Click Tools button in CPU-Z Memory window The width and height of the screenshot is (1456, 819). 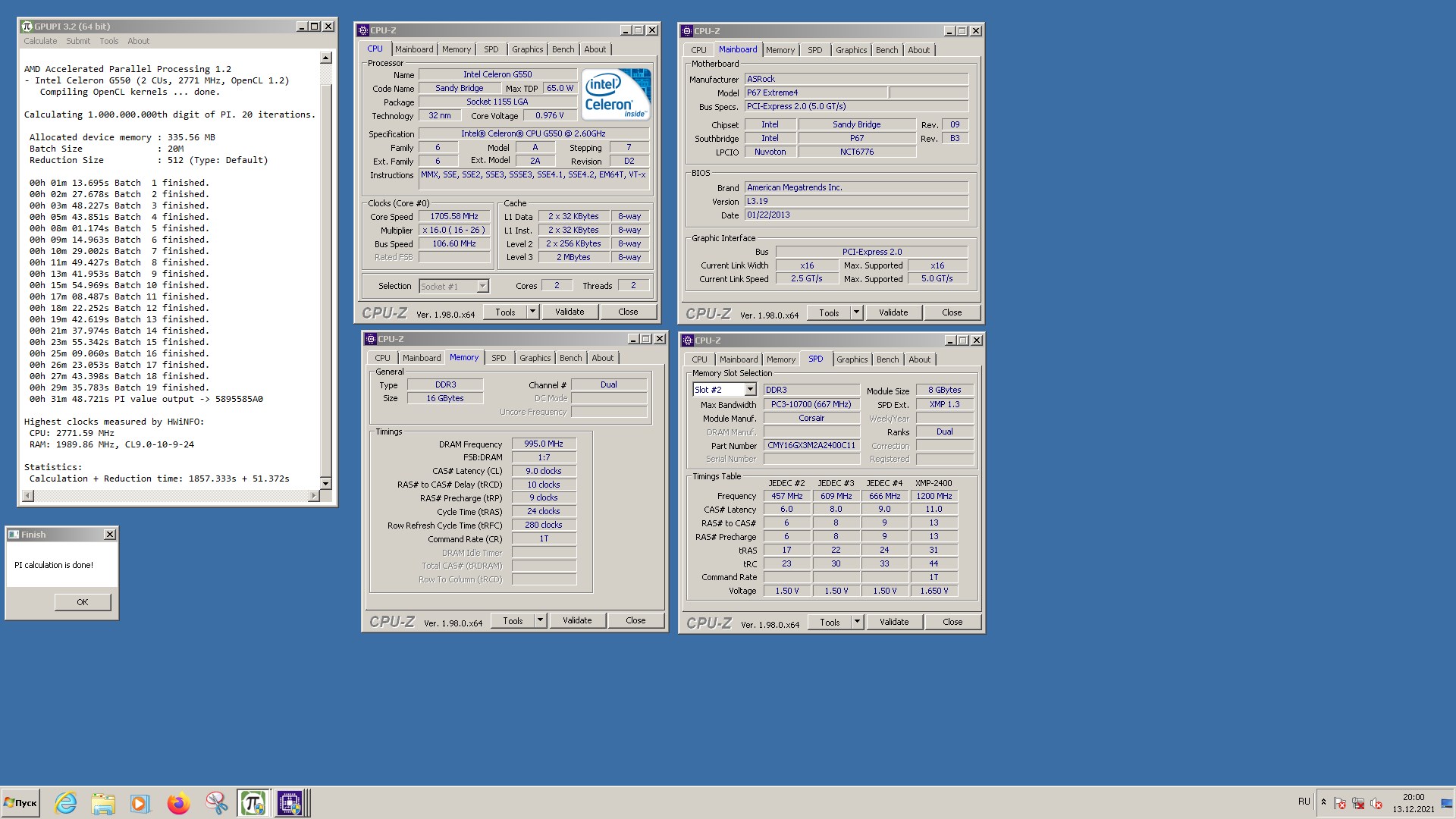pos(513,620)
